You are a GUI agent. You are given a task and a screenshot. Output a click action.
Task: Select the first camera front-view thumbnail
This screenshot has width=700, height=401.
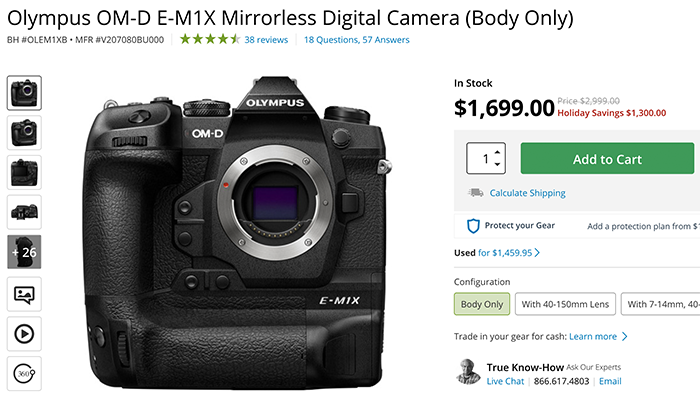pos(24,93)
